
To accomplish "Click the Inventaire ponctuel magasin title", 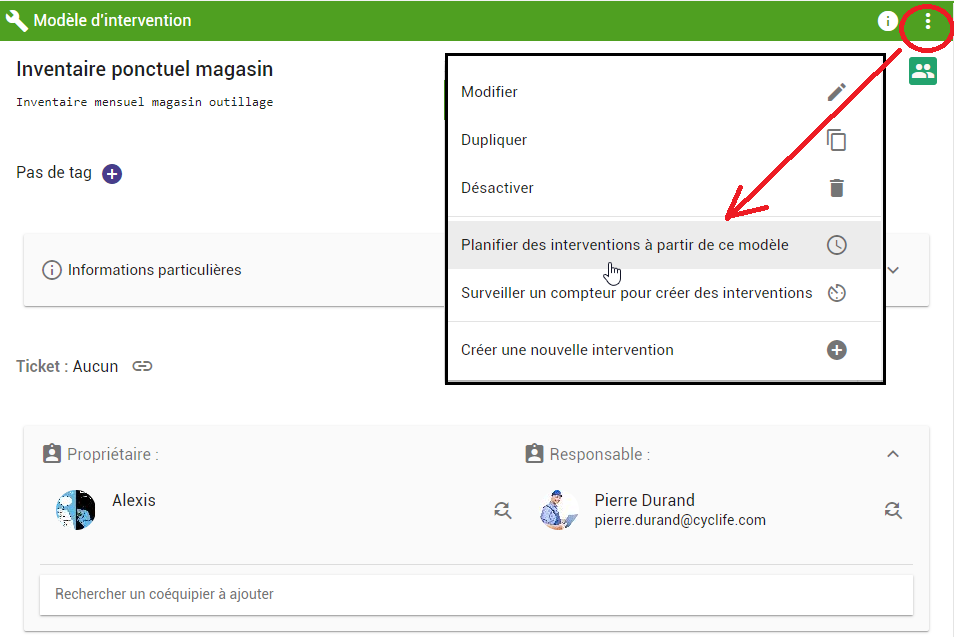I will pos(144,69).
